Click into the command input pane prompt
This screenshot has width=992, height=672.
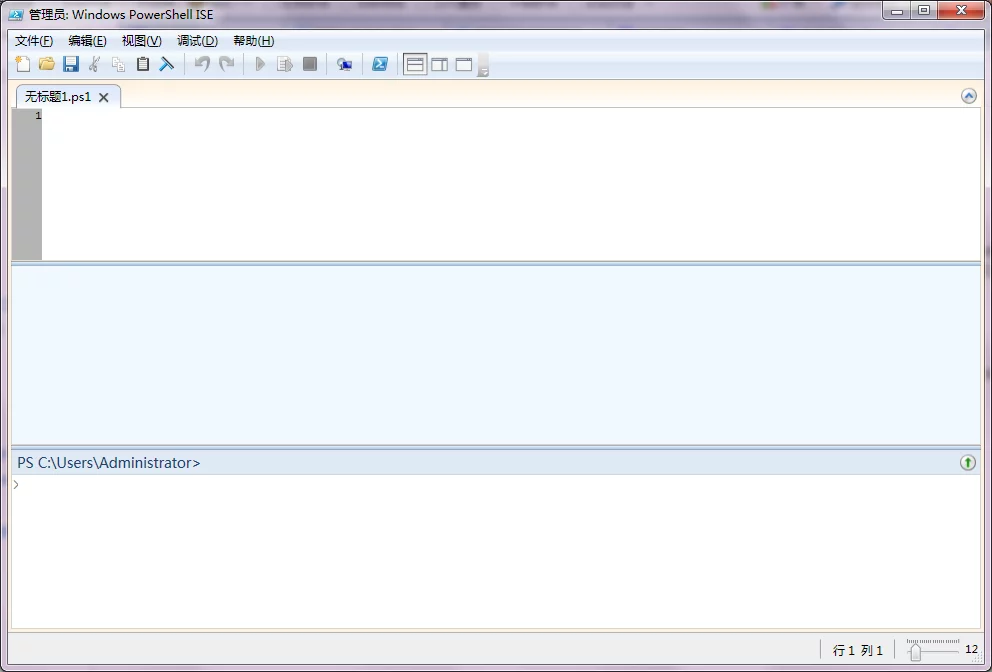click(496, 551)
